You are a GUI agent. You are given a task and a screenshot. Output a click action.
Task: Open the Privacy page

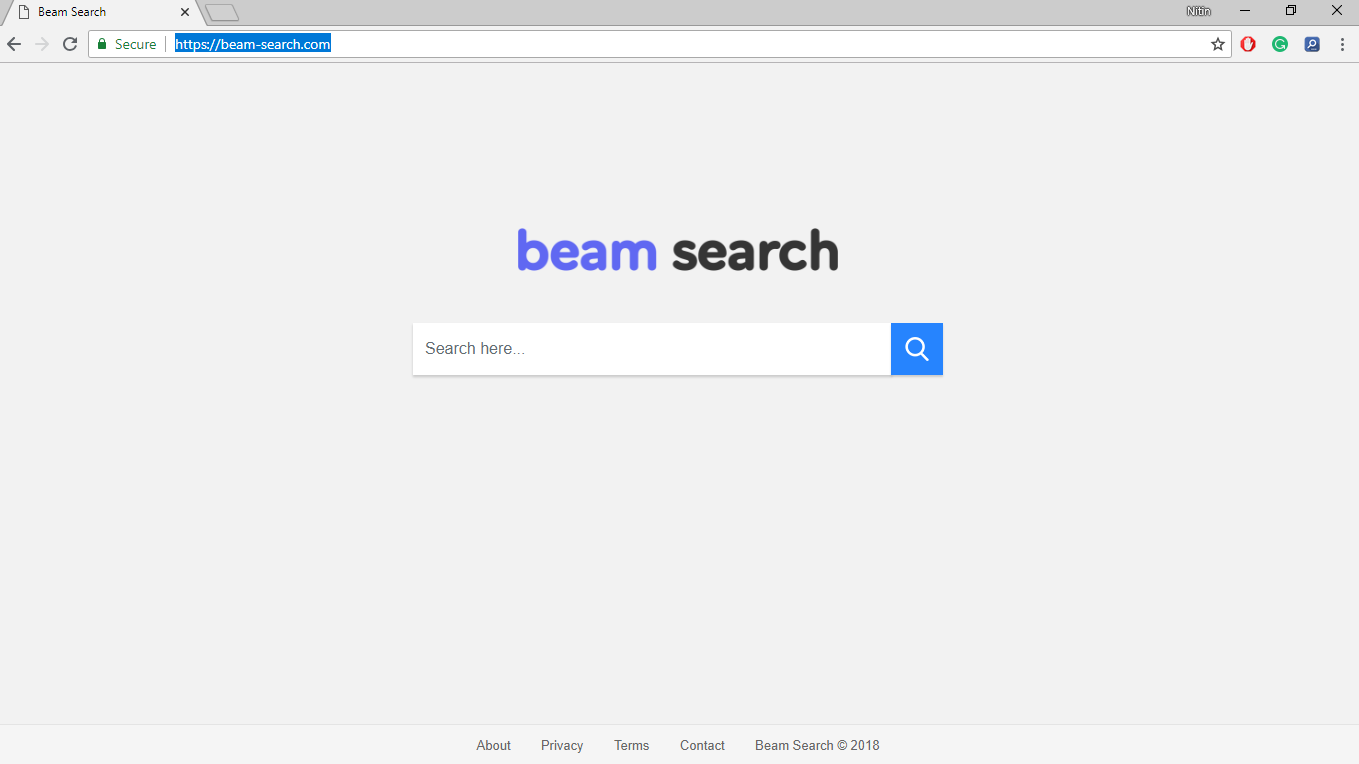tap(561, 745)
